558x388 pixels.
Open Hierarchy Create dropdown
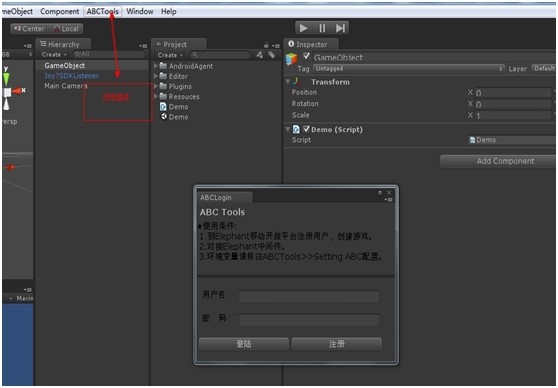tap(54, 55)
